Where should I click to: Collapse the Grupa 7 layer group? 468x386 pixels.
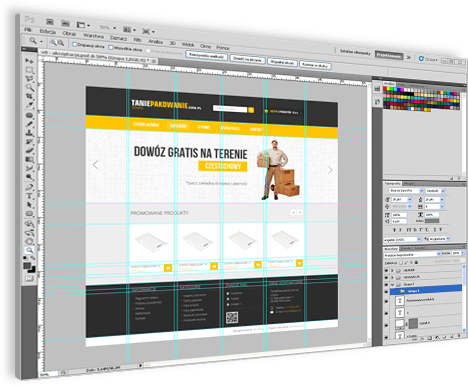pyautogui.click(x=392, y=285)
